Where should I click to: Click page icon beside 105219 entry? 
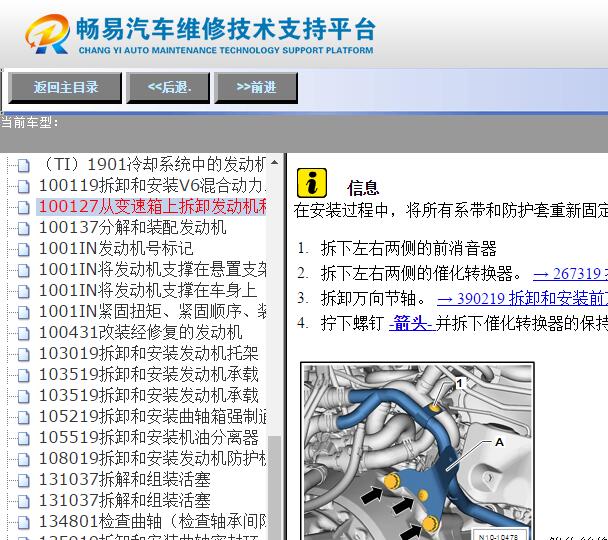[24, 418]
